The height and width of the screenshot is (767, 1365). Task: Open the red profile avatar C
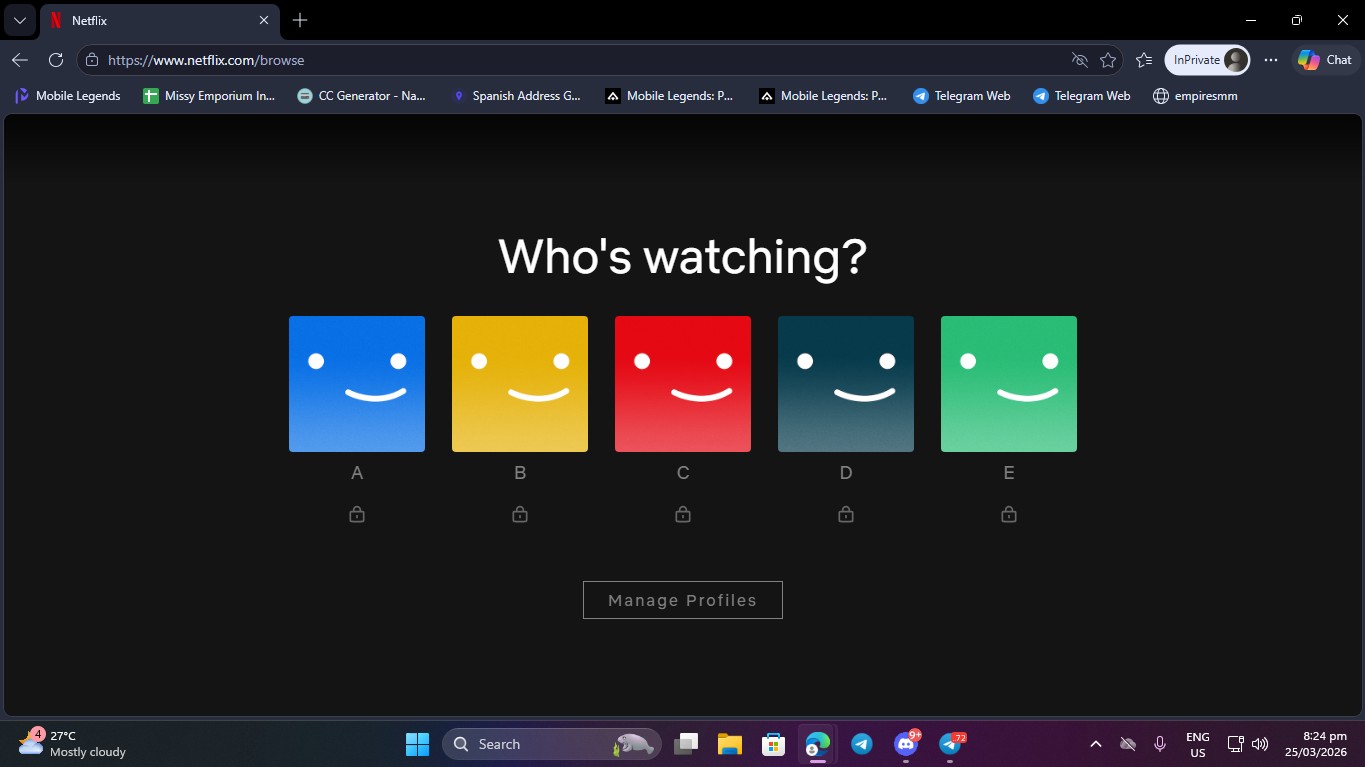click(683, 384)
